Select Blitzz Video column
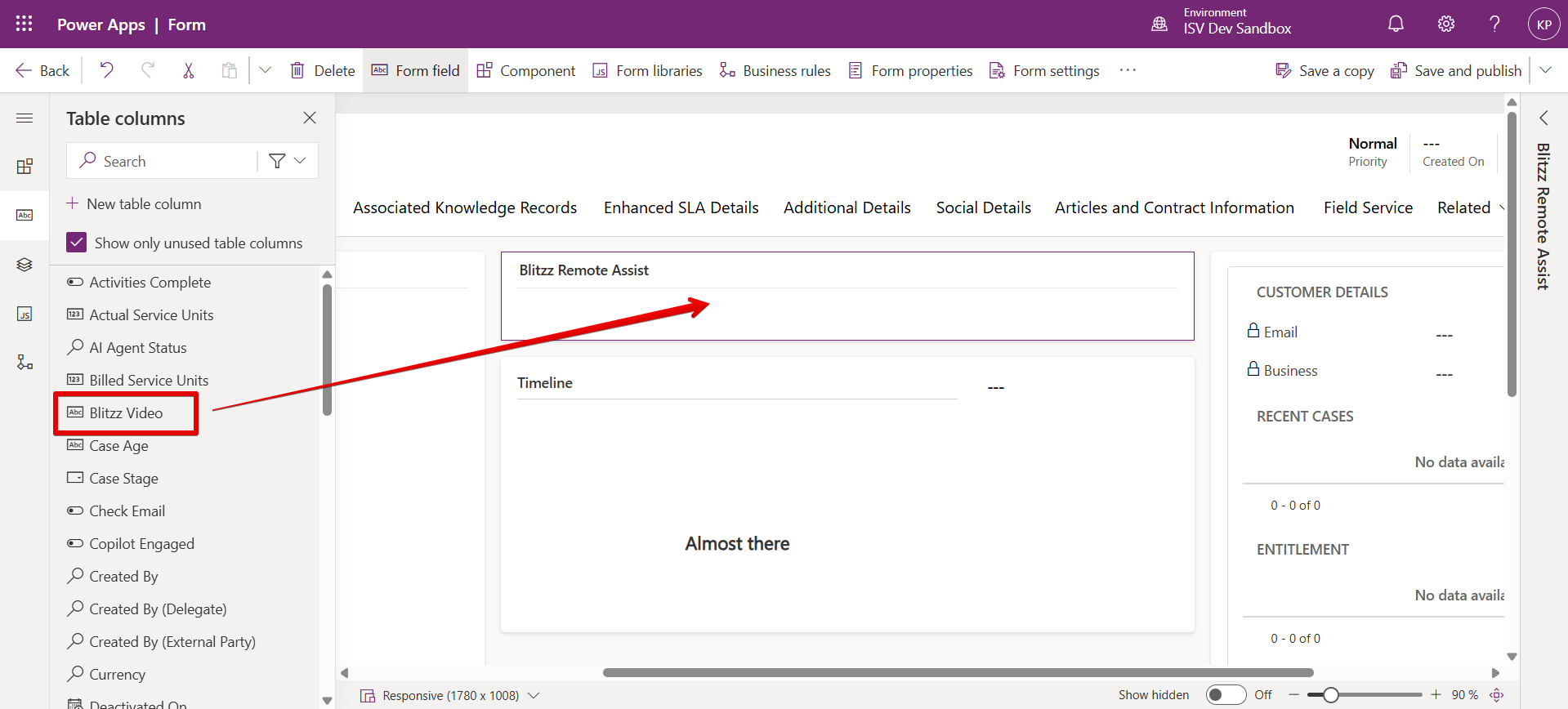This screenshot has width=1568, height=709. pos(126,412)
